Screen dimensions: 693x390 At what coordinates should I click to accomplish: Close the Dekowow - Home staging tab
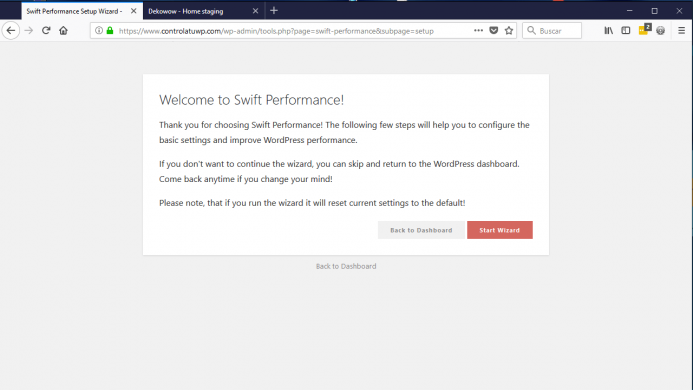255,11
